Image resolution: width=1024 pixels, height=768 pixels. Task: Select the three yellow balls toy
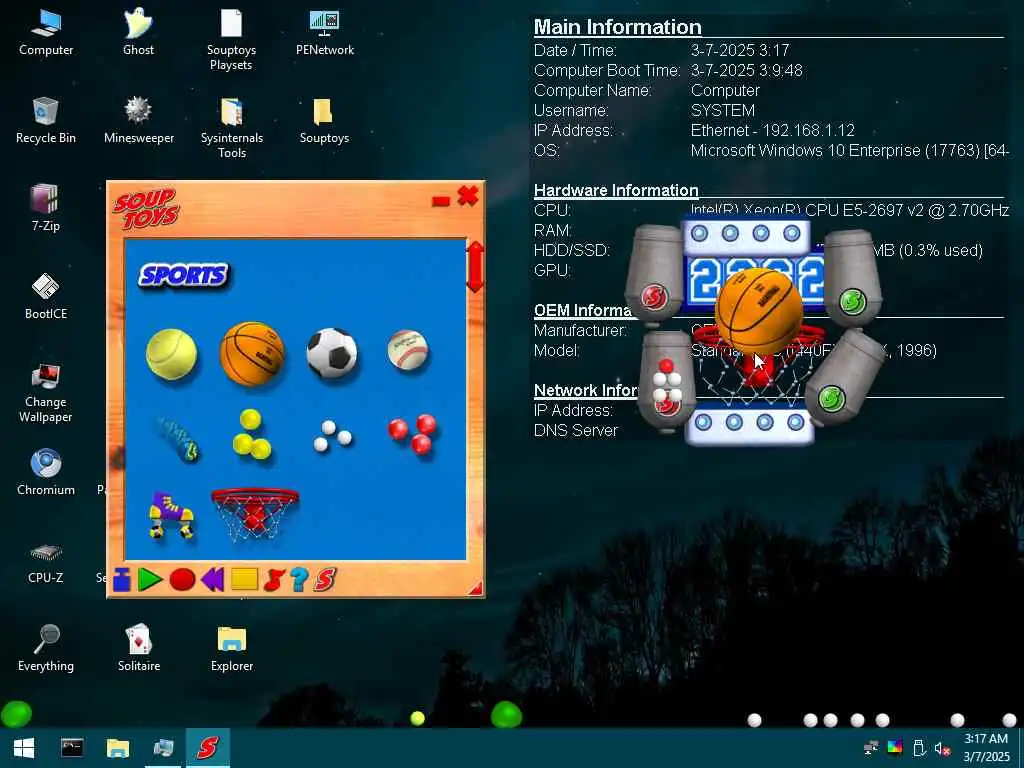[252, 434]
